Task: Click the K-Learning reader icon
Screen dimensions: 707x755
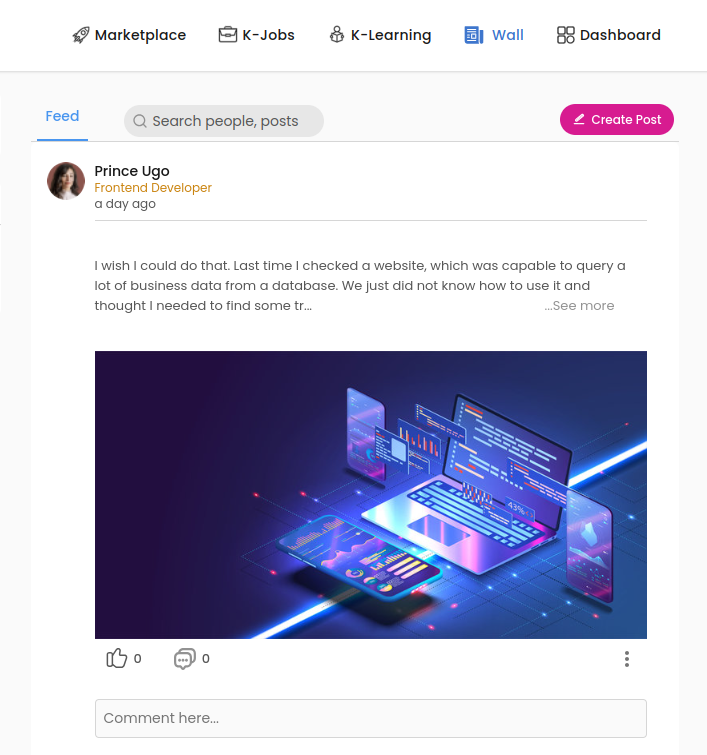Action: [337, 35]
